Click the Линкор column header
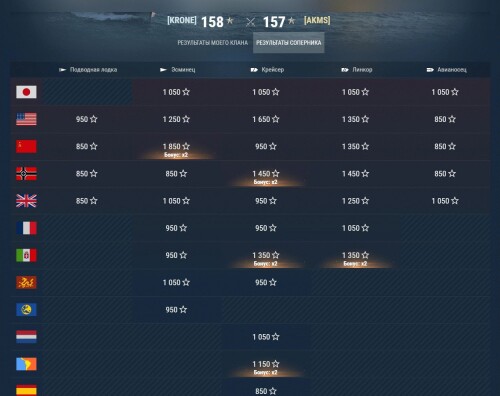Viewport: 500px width, 396px height. coord(357,70)
